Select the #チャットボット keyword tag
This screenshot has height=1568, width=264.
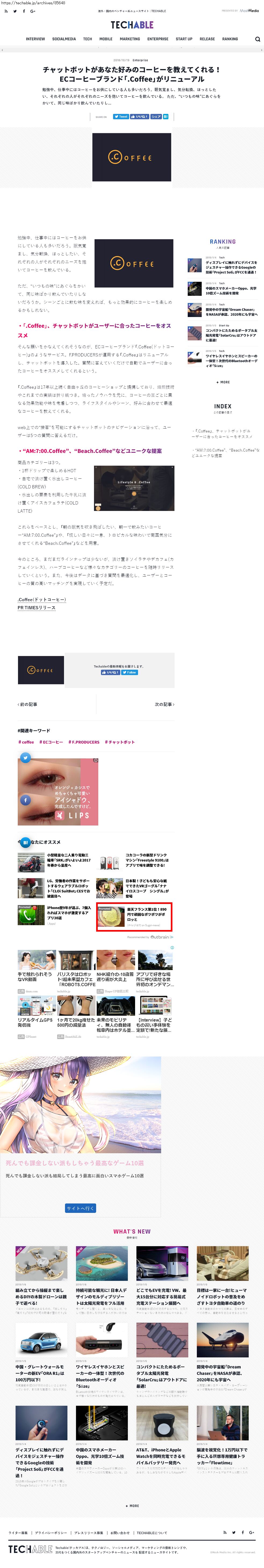coord(120,742)
